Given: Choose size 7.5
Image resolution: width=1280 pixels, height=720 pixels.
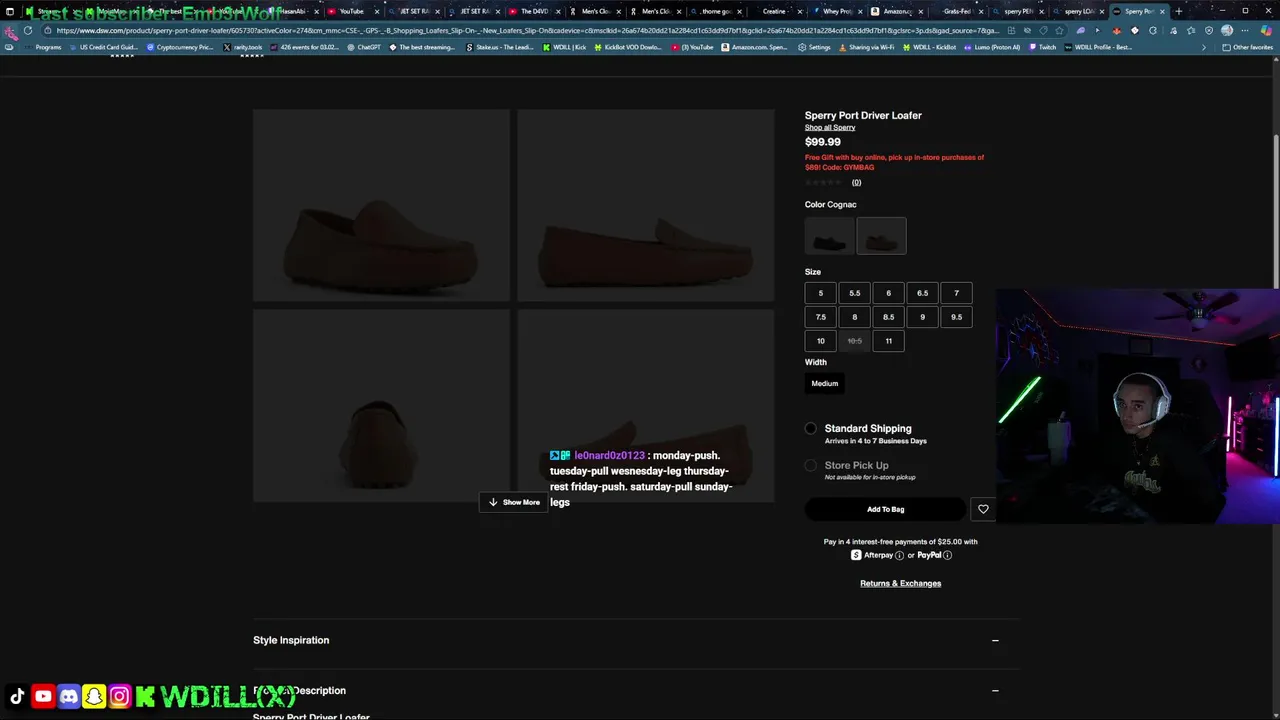Looking at the screenshot, I should [x=821, y=317].
